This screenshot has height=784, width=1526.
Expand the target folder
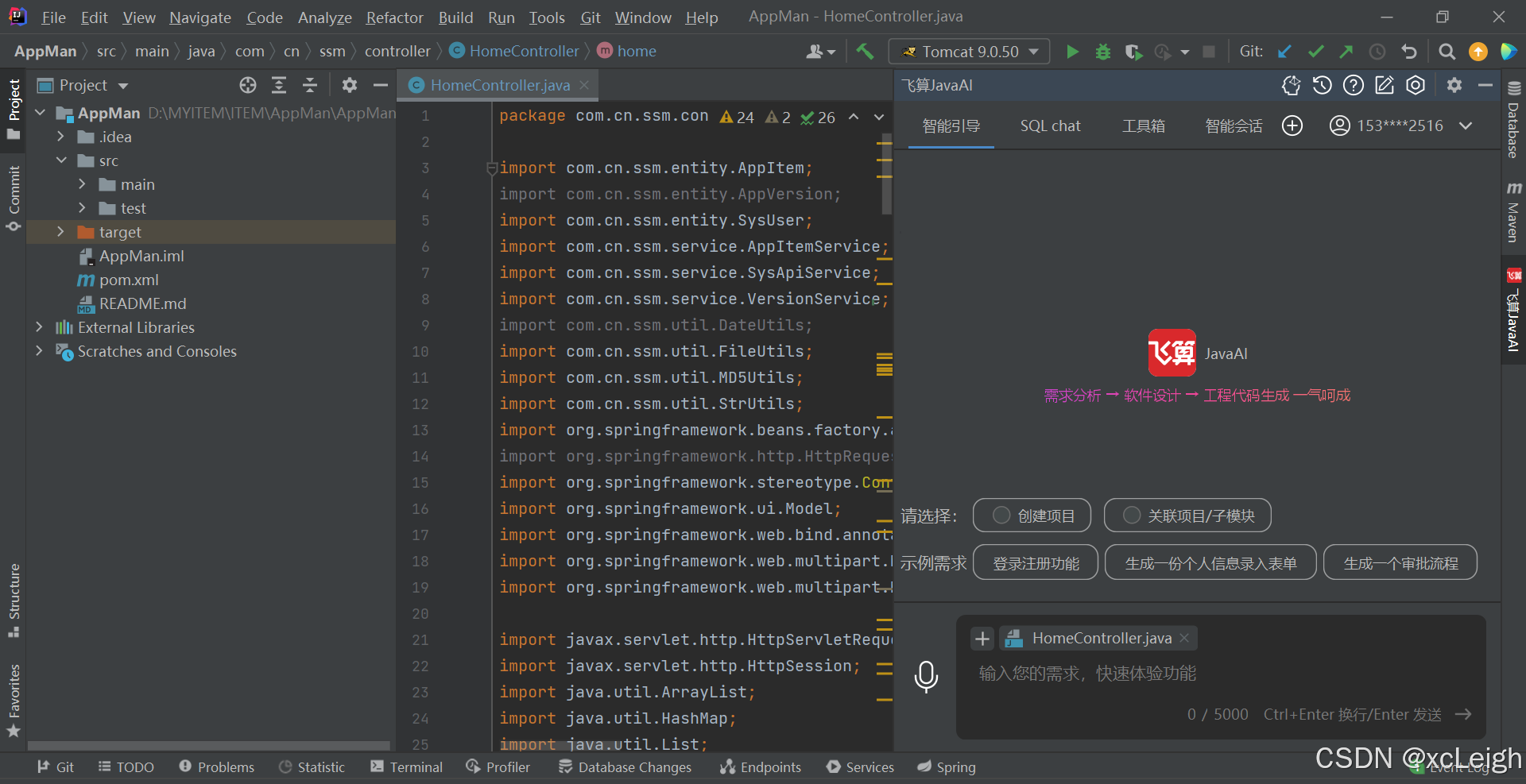[61, 232]
